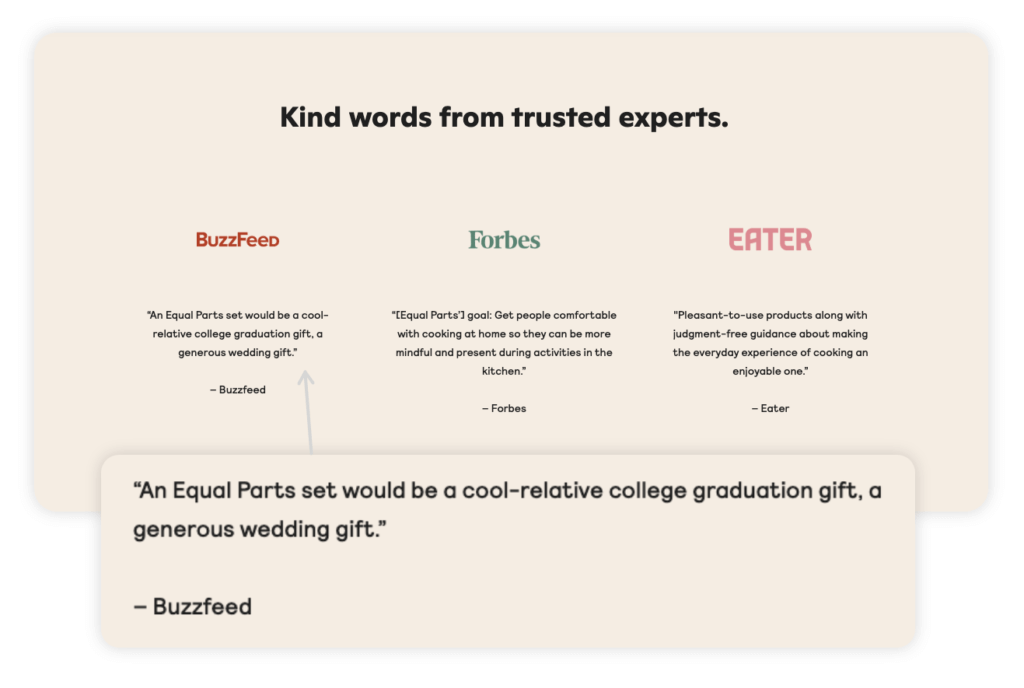Select the small BuzzFeed quote about graduation gift

point(238,334)
